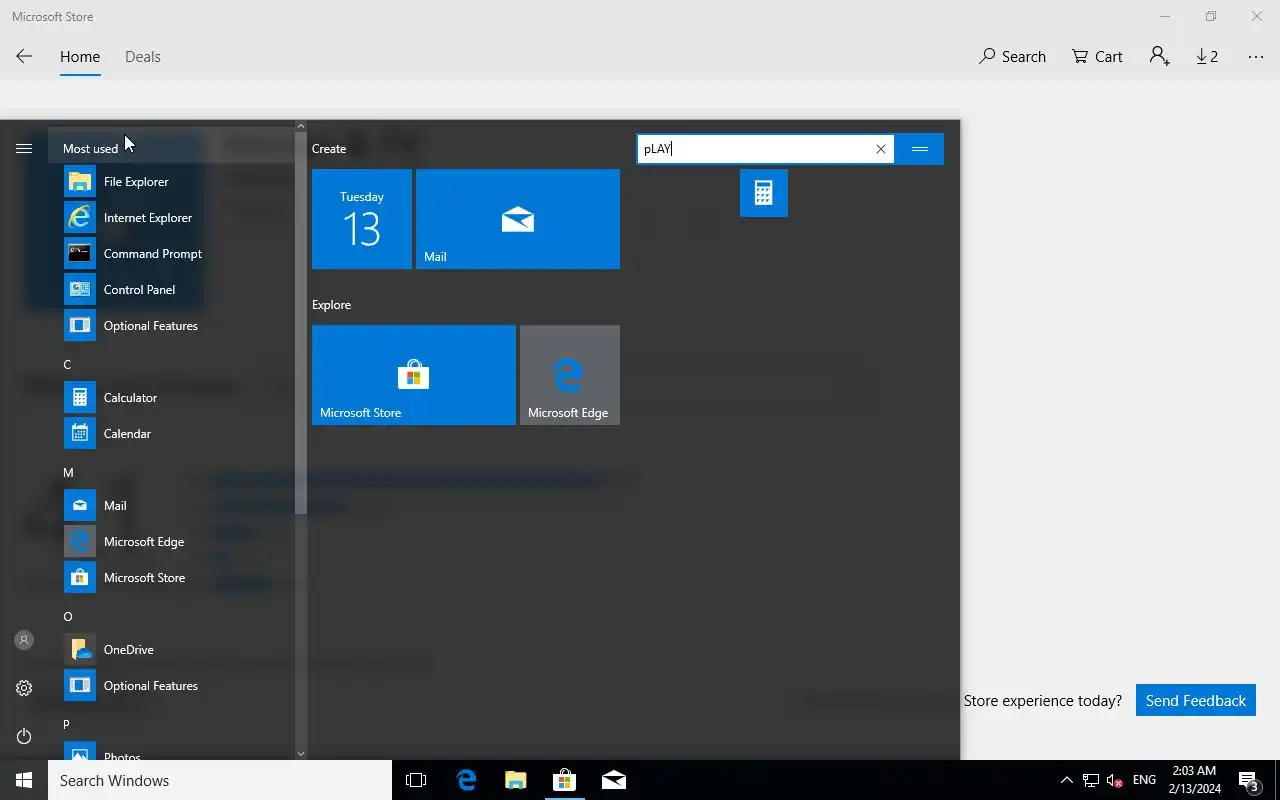Open Settings gear in Start sidebar

pos(24,688)
